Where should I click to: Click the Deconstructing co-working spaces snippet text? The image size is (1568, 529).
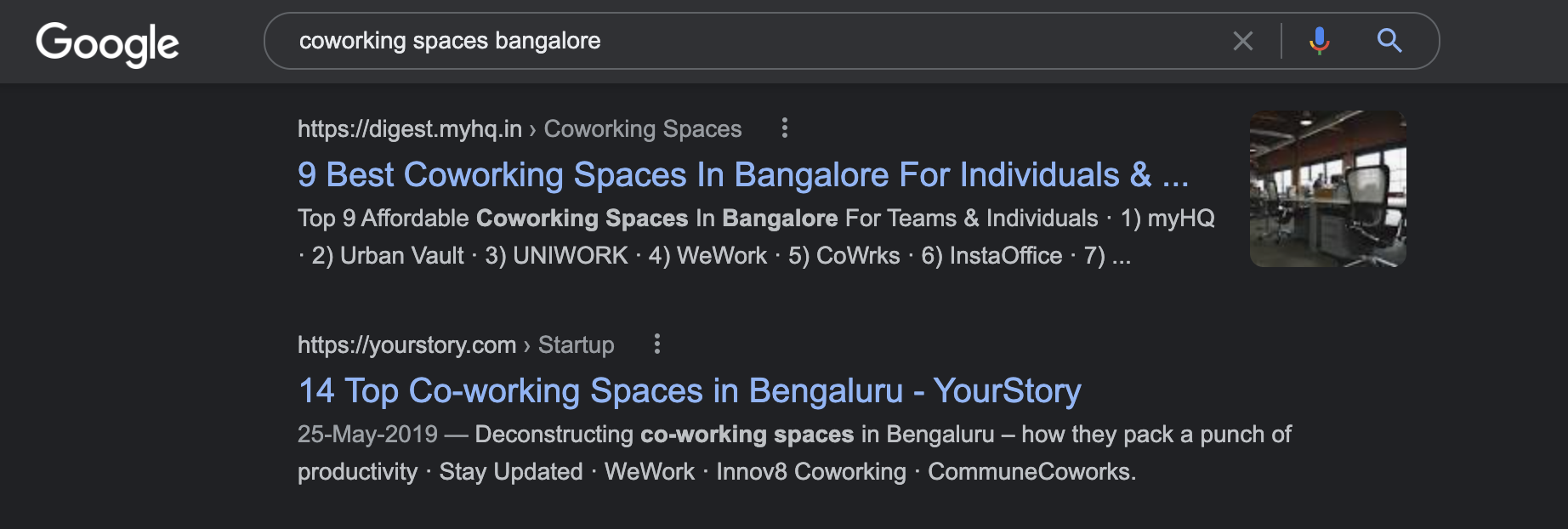(664, 434)
